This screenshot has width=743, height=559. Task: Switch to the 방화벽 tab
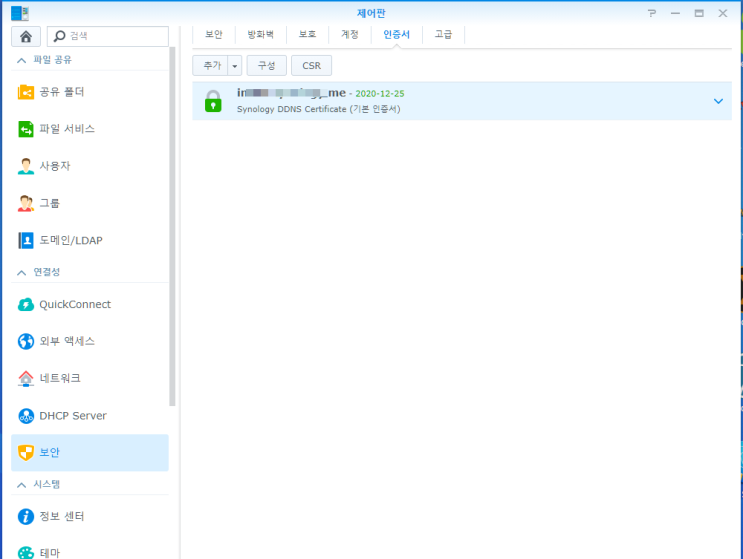coord(261,35)
